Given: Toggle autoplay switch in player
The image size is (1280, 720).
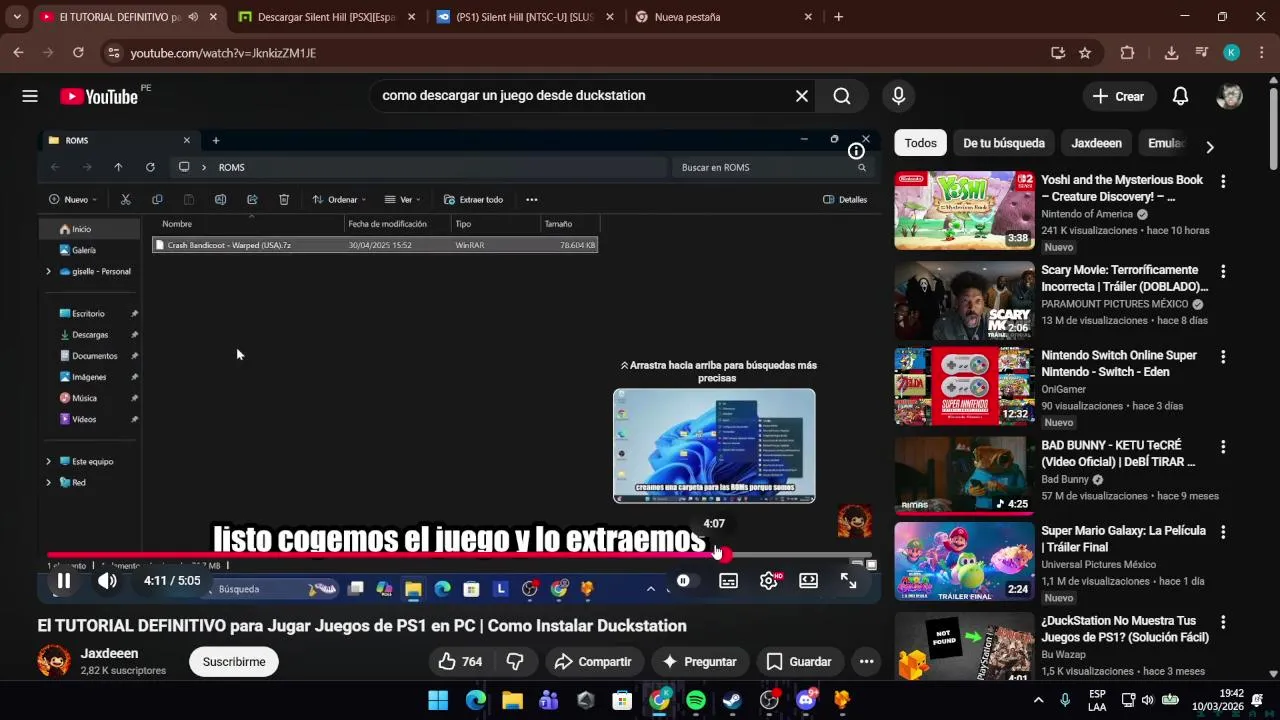Looking at the screenshot, I should click(684, 580).
